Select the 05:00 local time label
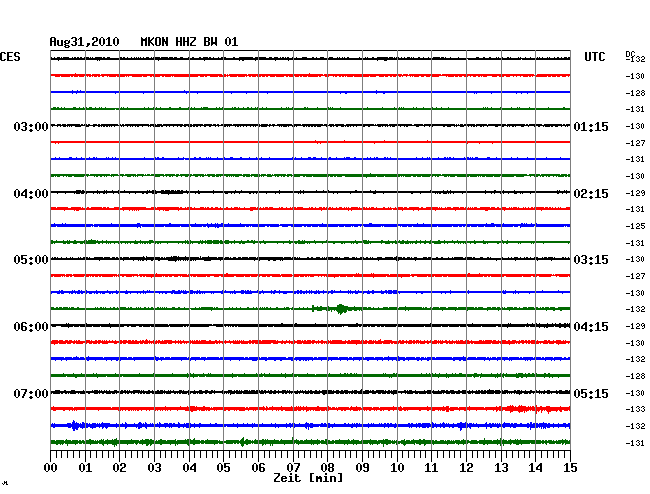The height and width of the screenshot is (494, 650). pos(31,260)
